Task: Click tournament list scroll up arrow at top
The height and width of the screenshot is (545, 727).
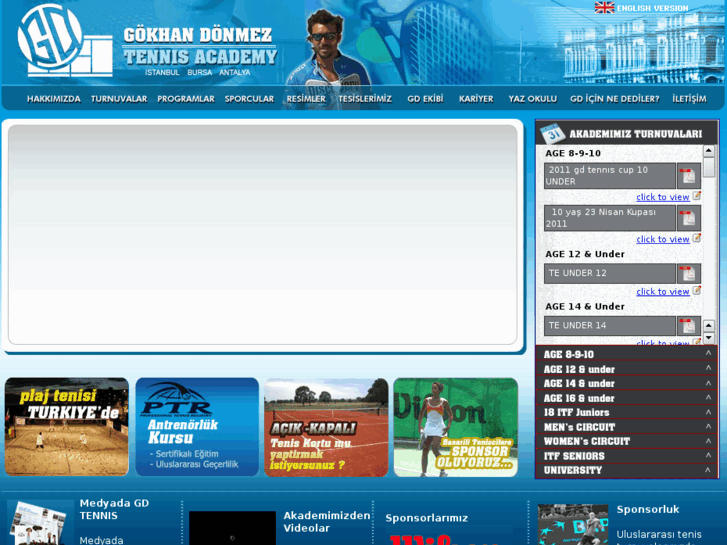Action: 708,151
